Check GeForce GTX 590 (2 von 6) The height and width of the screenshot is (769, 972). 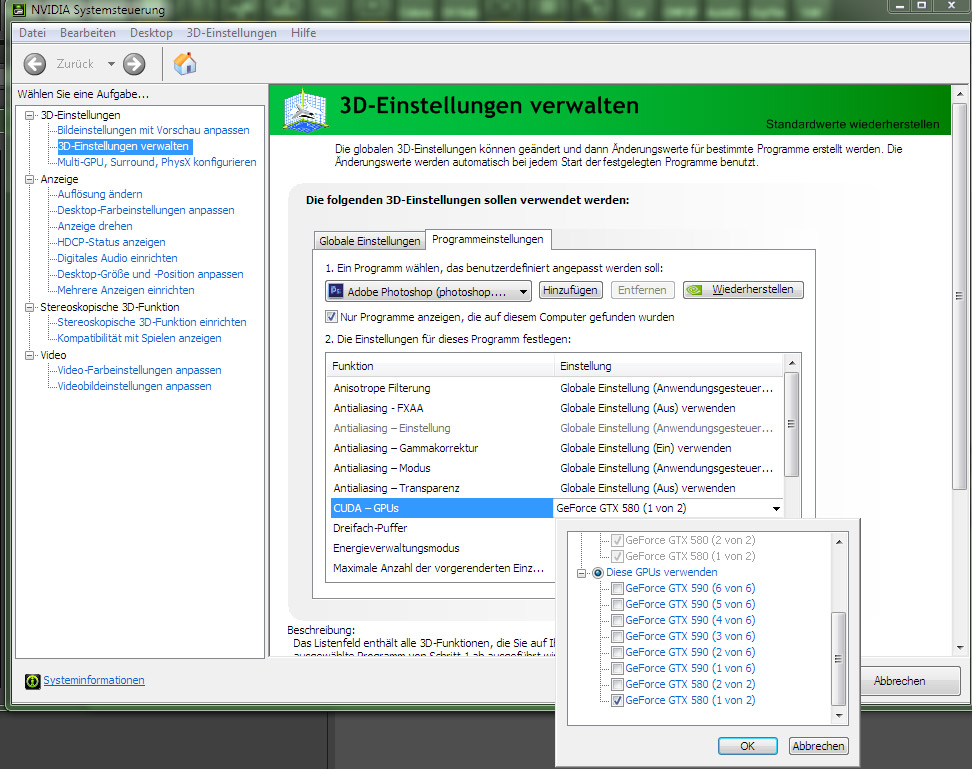617,653
